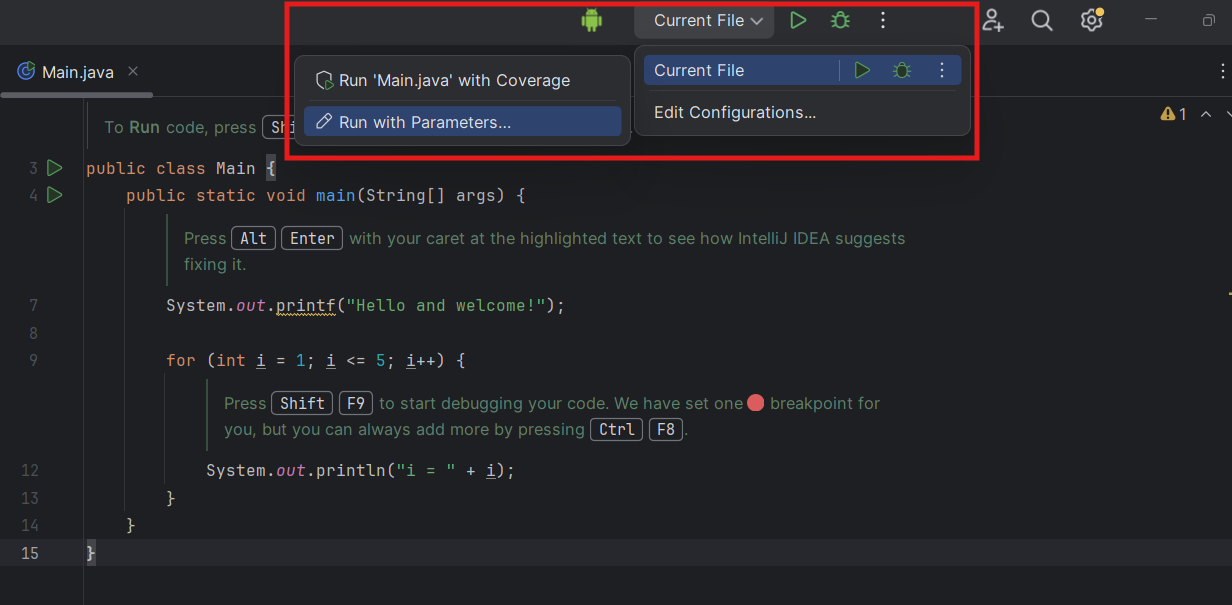Click the debug bug icon beside Current File in the popup
The height and width of the screenshot is (605, 1232).
tap(901, 70)
